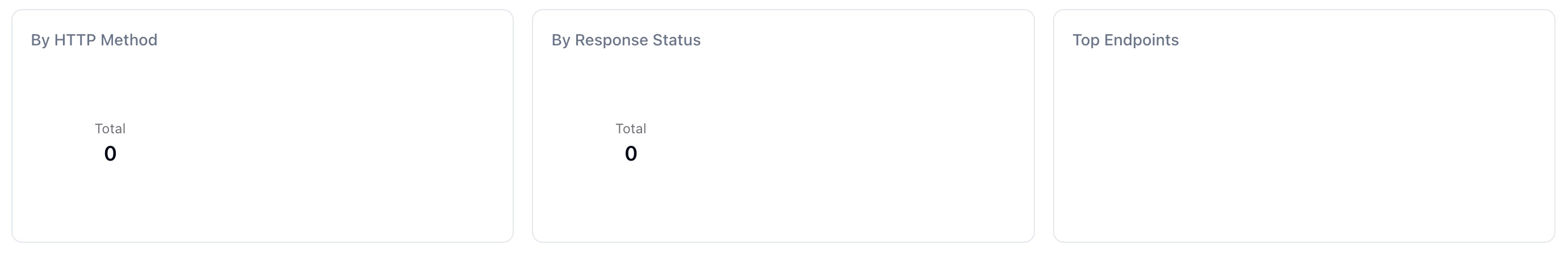
Task: Click the "Top Endpoints" card title
Action: tap(1125, 40)
